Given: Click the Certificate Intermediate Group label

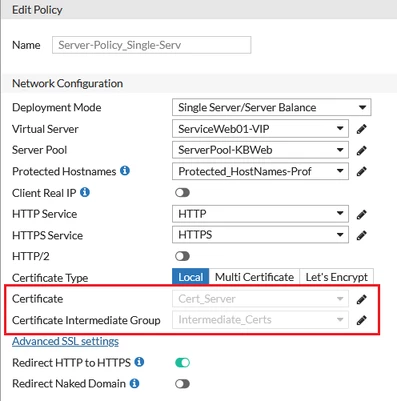Looking at the screenshot, I should (x=86, y=320).
